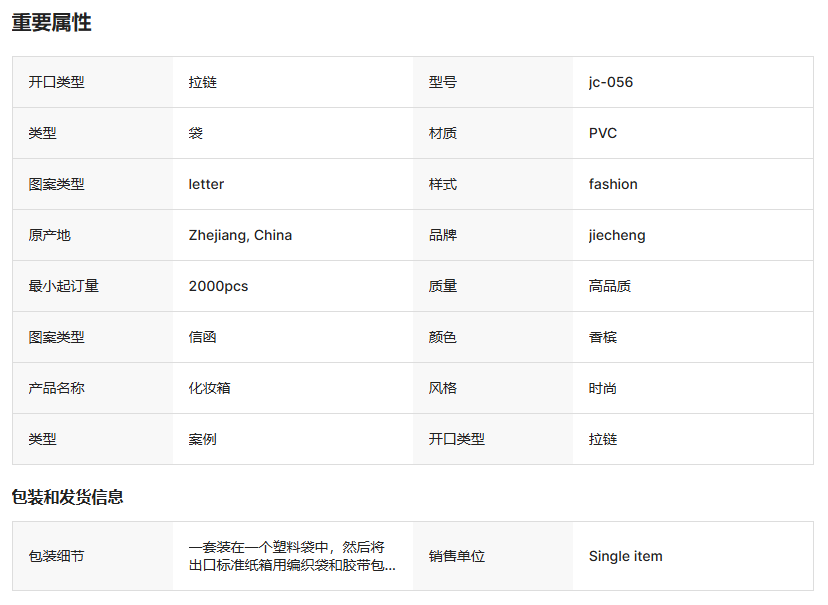Select origin value Zhejiang, China
Image resolution: width=828 pixels, height=605 pixels.
tap(240, 235)
